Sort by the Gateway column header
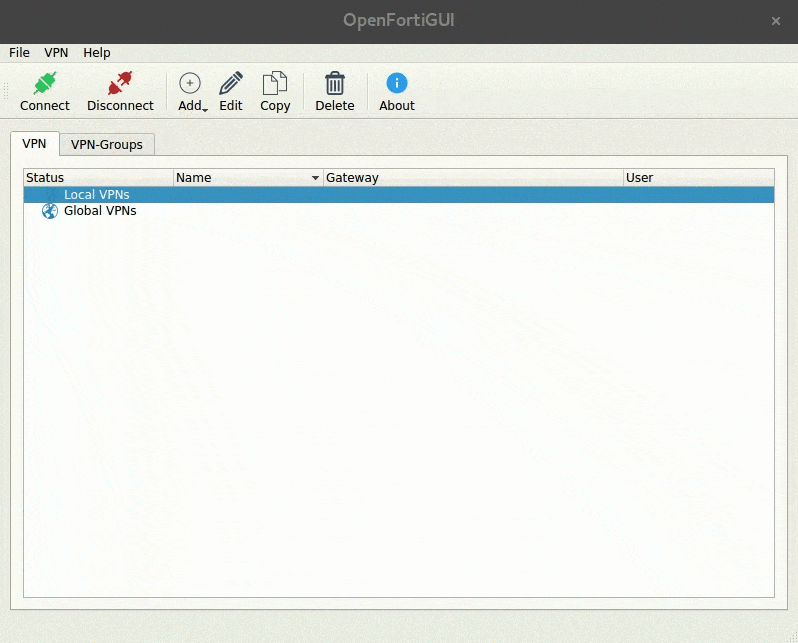The width and height of the screenshot is (798, 643). [473, 178]
